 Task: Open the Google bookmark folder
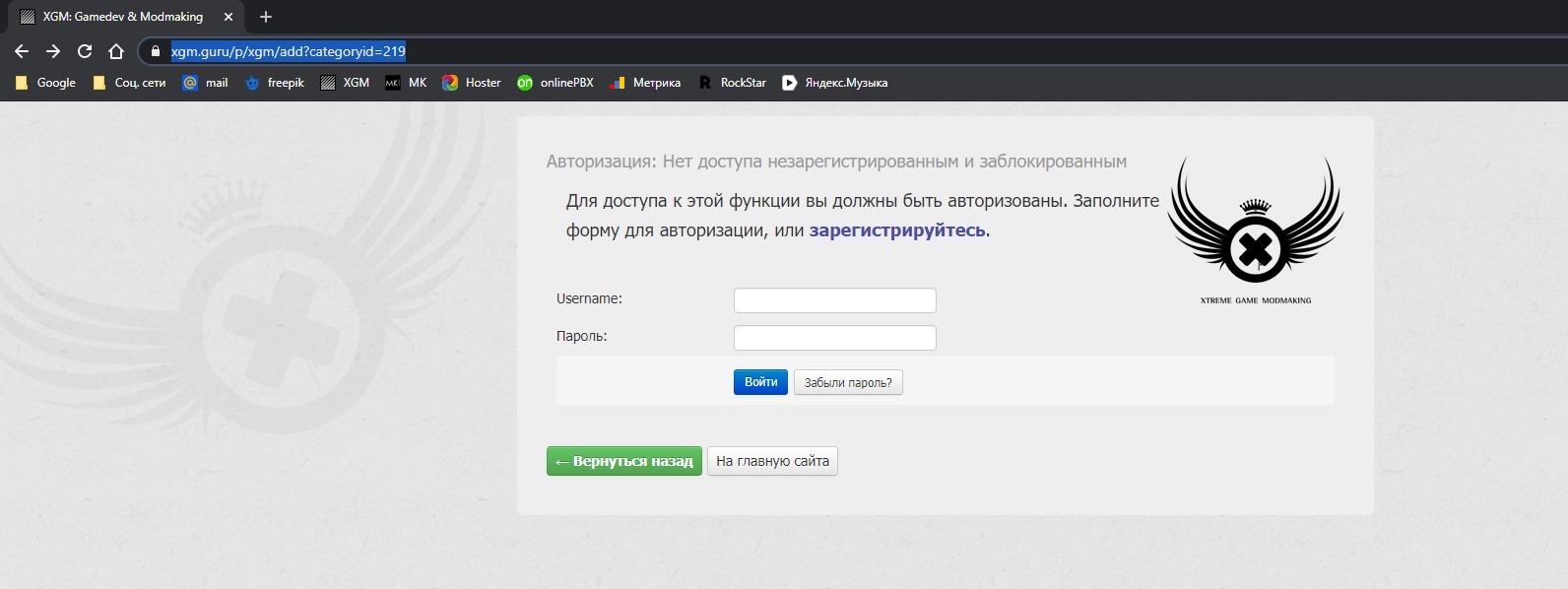[x=45, y=83]
